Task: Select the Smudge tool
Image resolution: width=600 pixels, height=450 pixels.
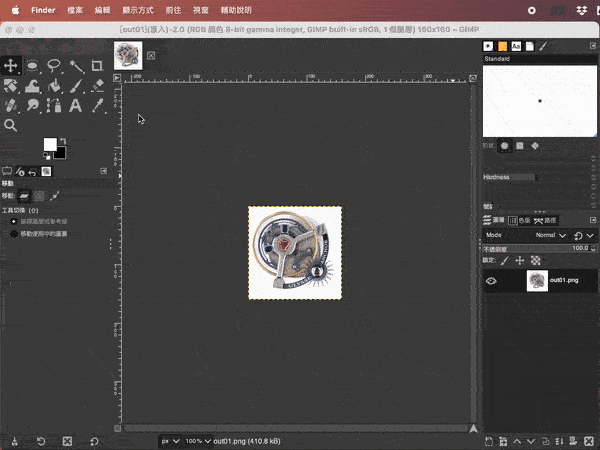Action: 33,105
